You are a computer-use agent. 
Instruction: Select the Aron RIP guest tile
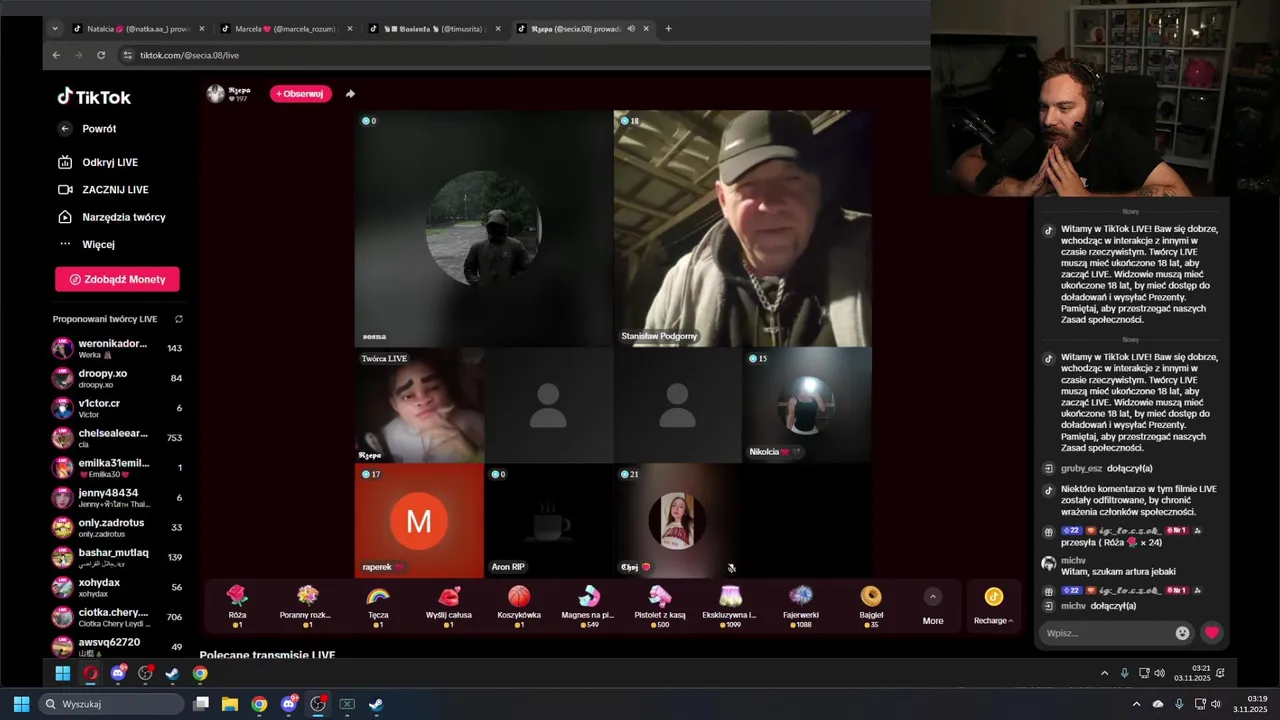549,520
